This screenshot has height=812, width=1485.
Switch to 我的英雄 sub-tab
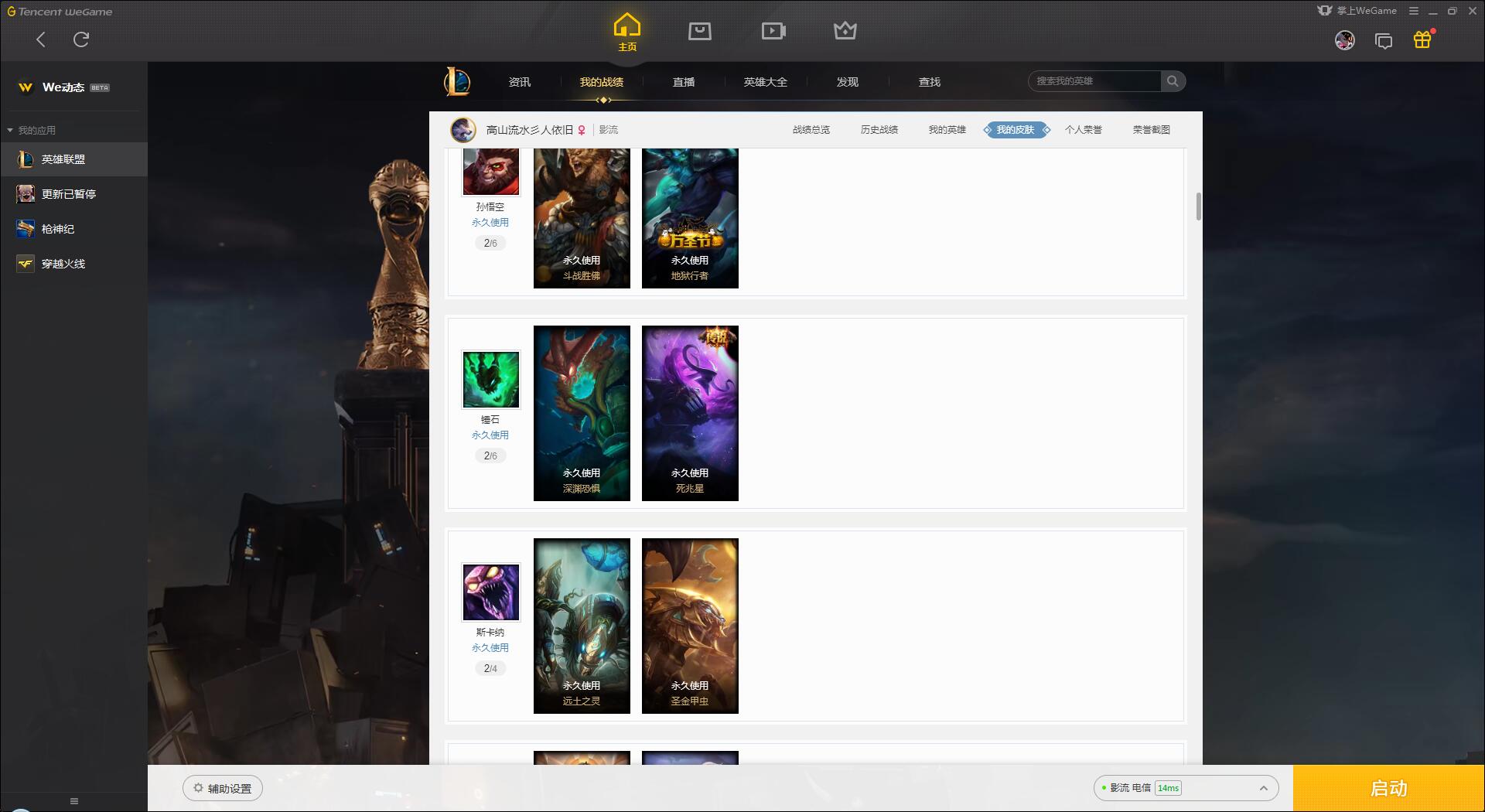click(947, 130)
